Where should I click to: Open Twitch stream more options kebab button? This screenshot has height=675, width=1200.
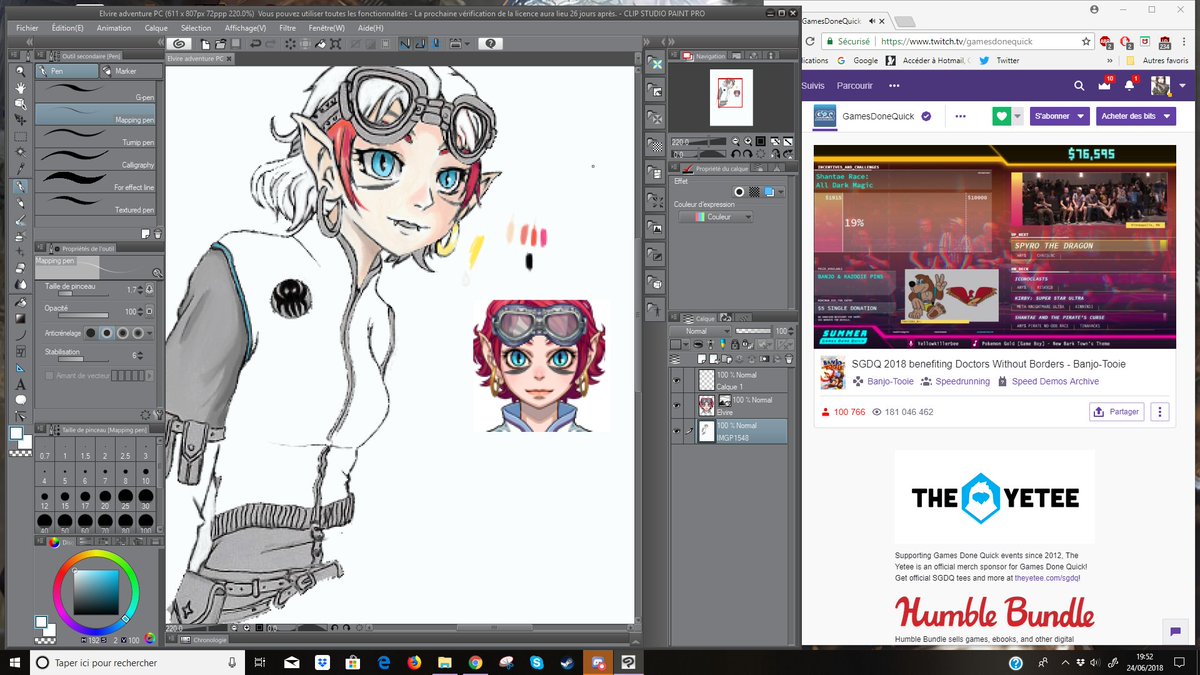[1160, 411]
